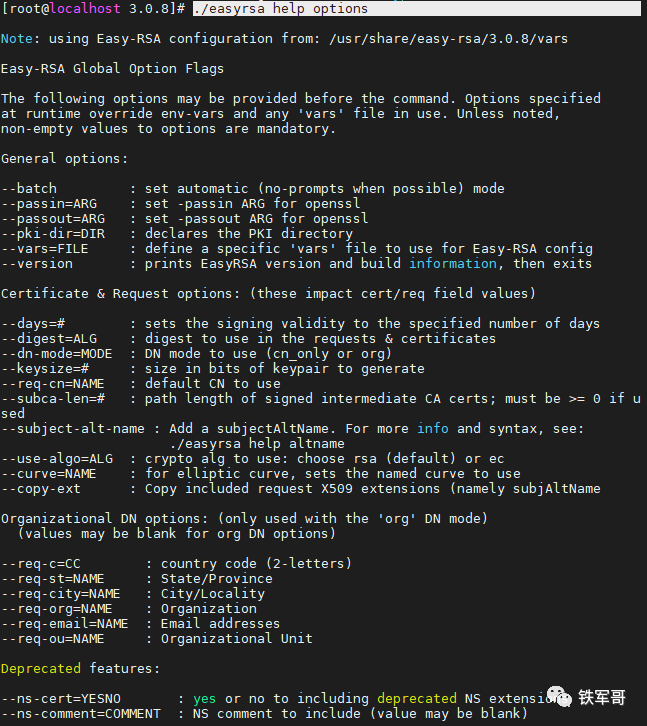Click the blue "information" word
This screenshot has width=647, height=726.
point(452,264)
